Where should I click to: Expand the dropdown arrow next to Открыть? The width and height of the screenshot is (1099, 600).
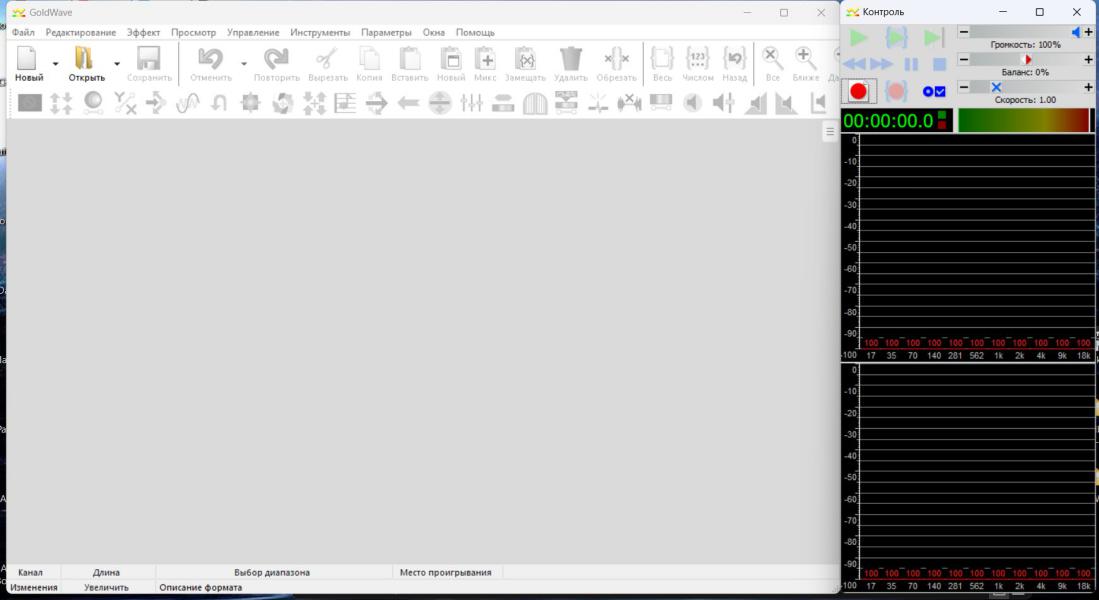click(x=116, y=63)
